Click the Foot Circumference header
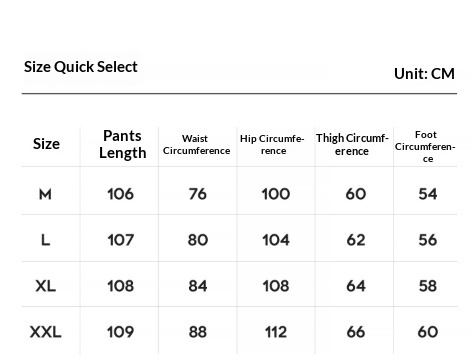This screenshot has height=361, width=472. click(x=425, y=147)
